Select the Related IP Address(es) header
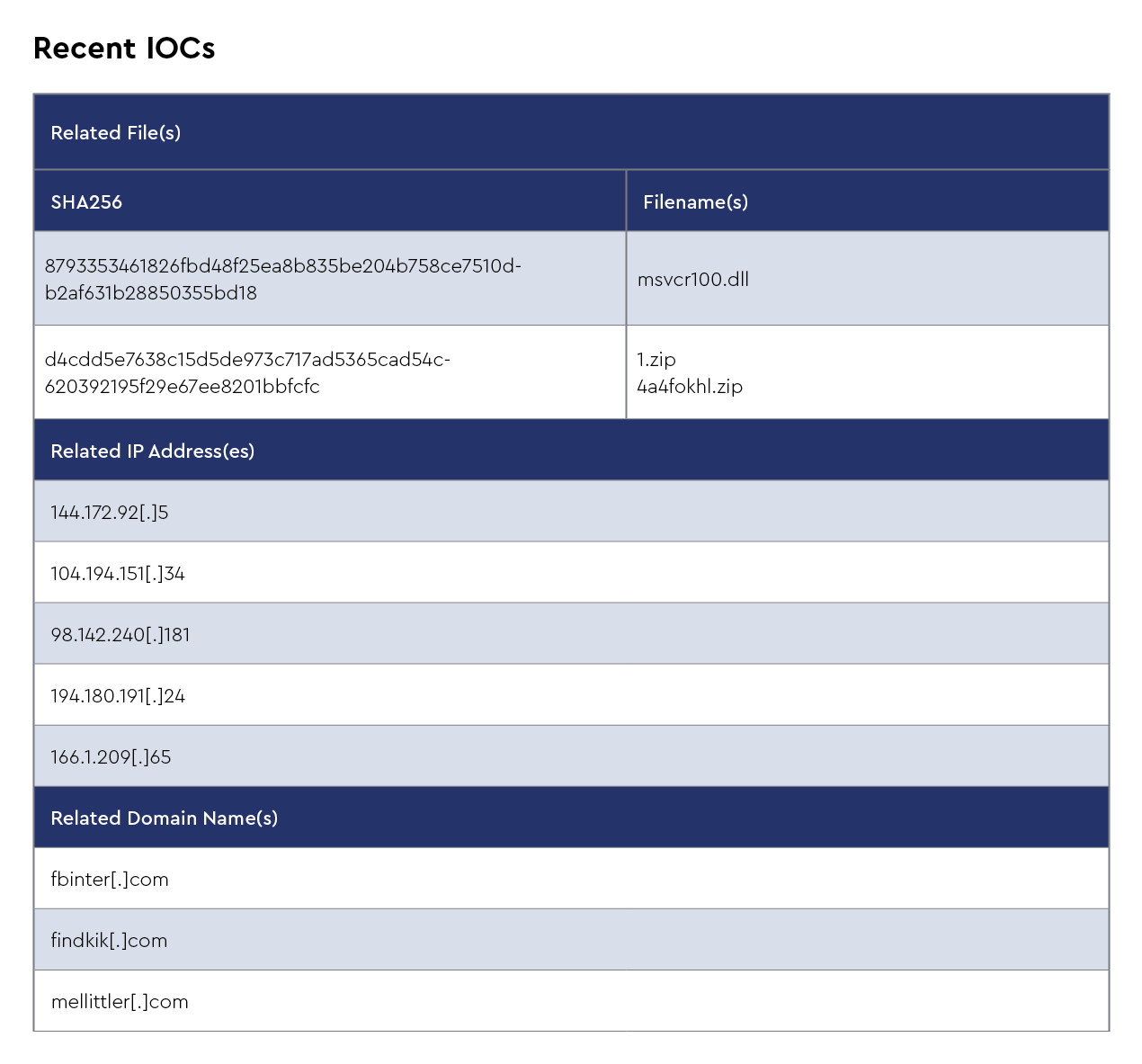1142x1064 pixels. click(153, 452)
